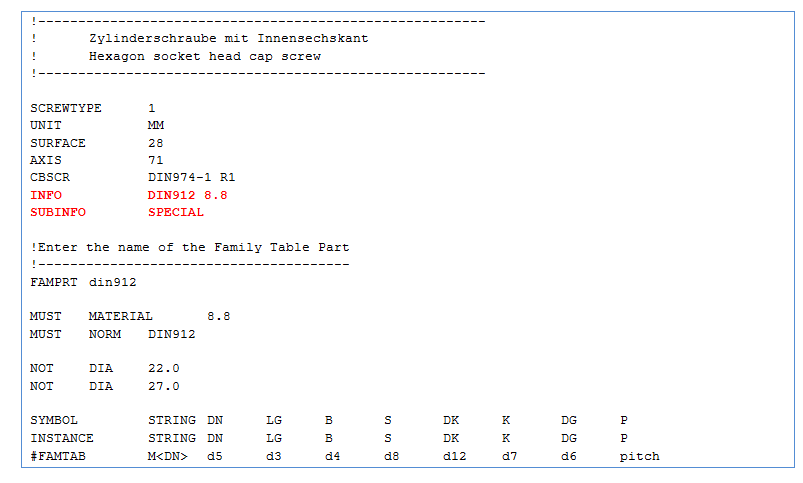
Task: Click the NORM value DIN912
Action: click(172, 334)
